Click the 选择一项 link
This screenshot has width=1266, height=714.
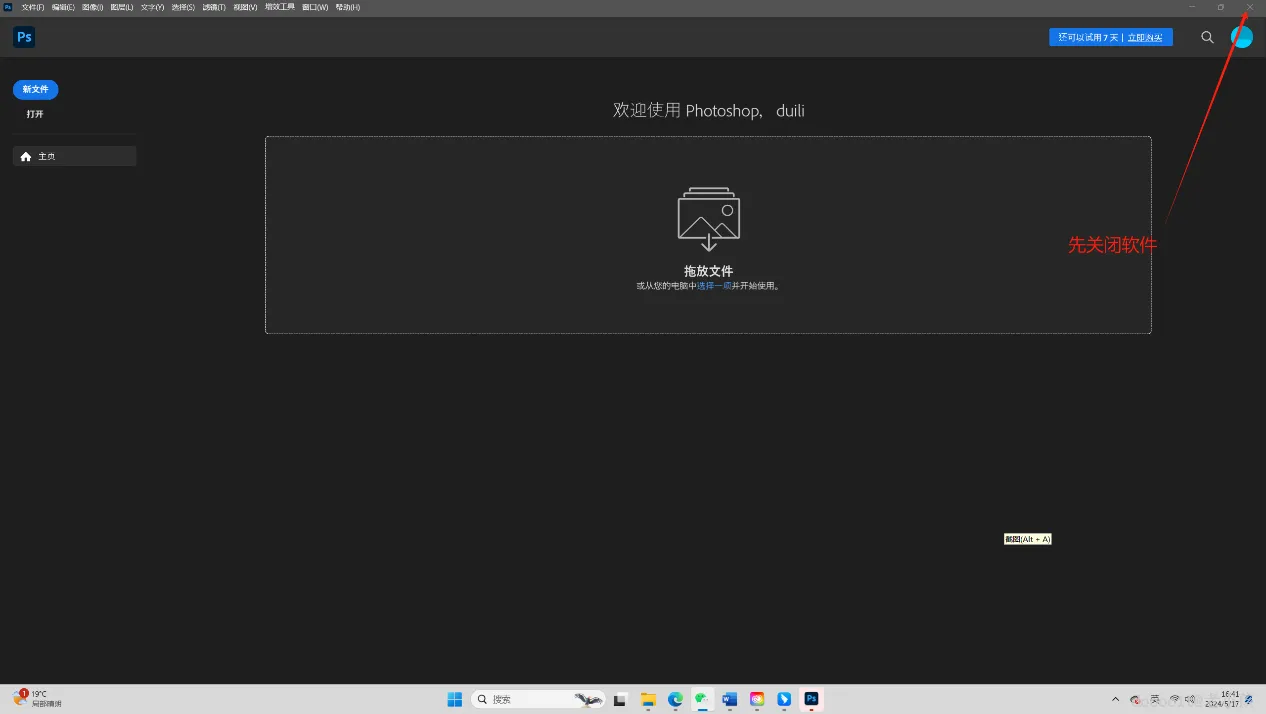pos(714,286)
